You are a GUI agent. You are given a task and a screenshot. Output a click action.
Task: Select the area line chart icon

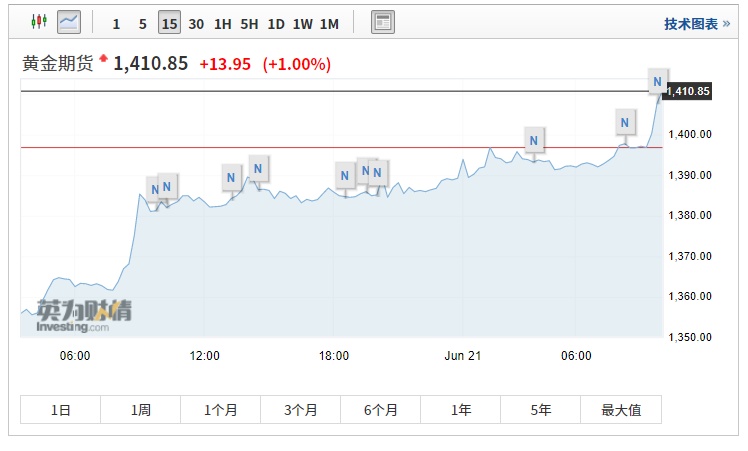click(69, 22)
